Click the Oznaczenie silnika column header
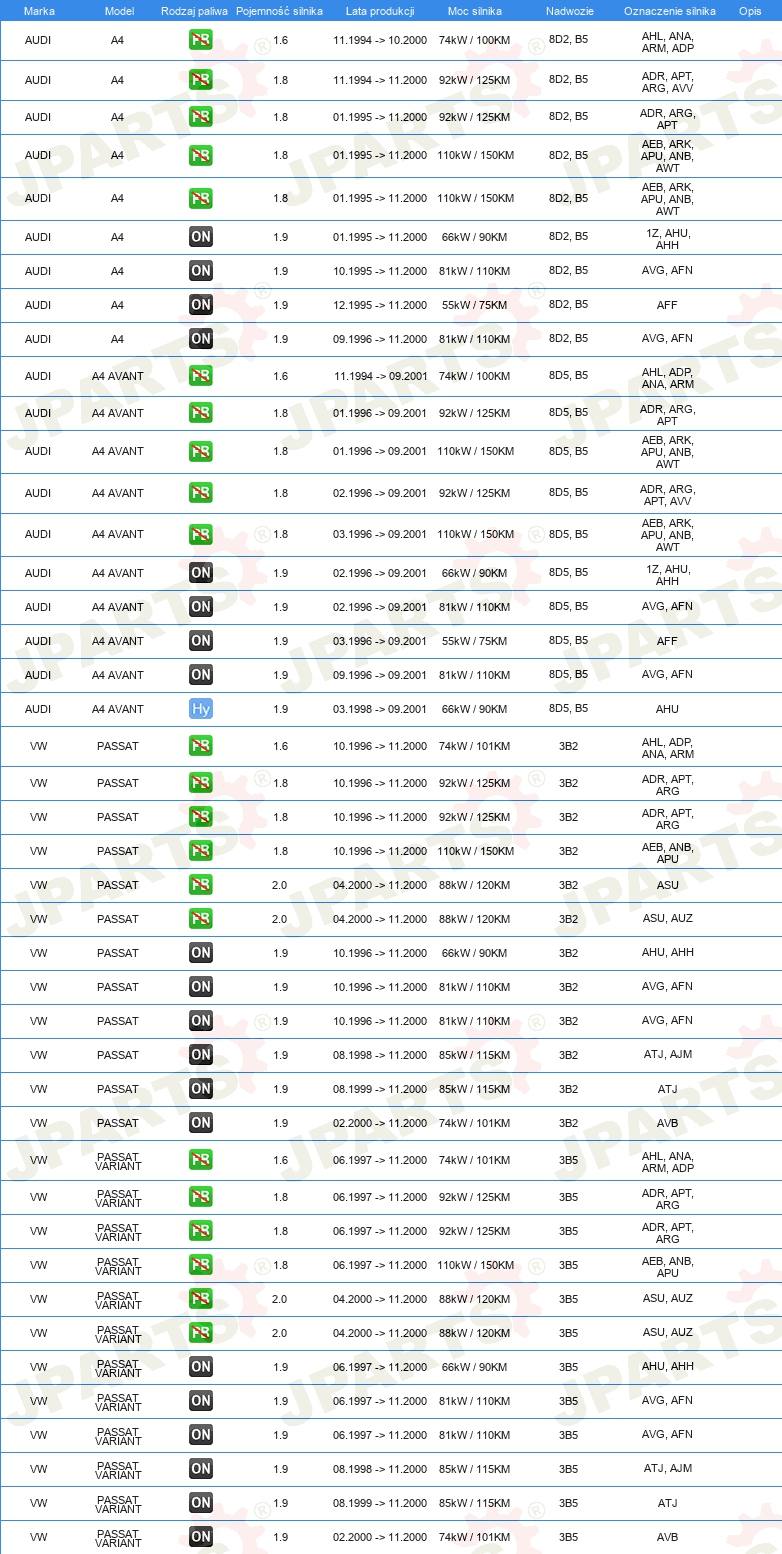The width and height of the screenshot is (782, 1554). click(x=669, y=11)
